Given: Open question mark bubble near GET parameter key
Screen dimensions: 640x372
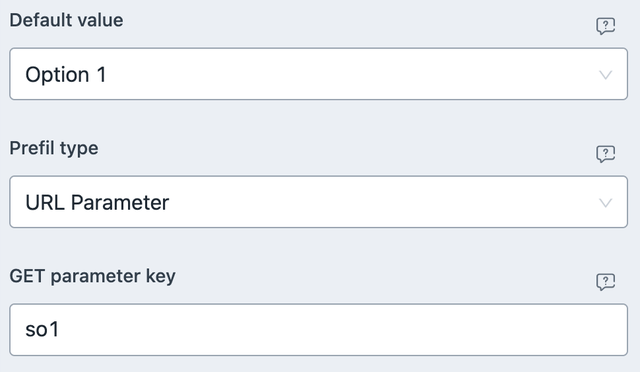Looking at the screenshot, I should tap(605, 282).
